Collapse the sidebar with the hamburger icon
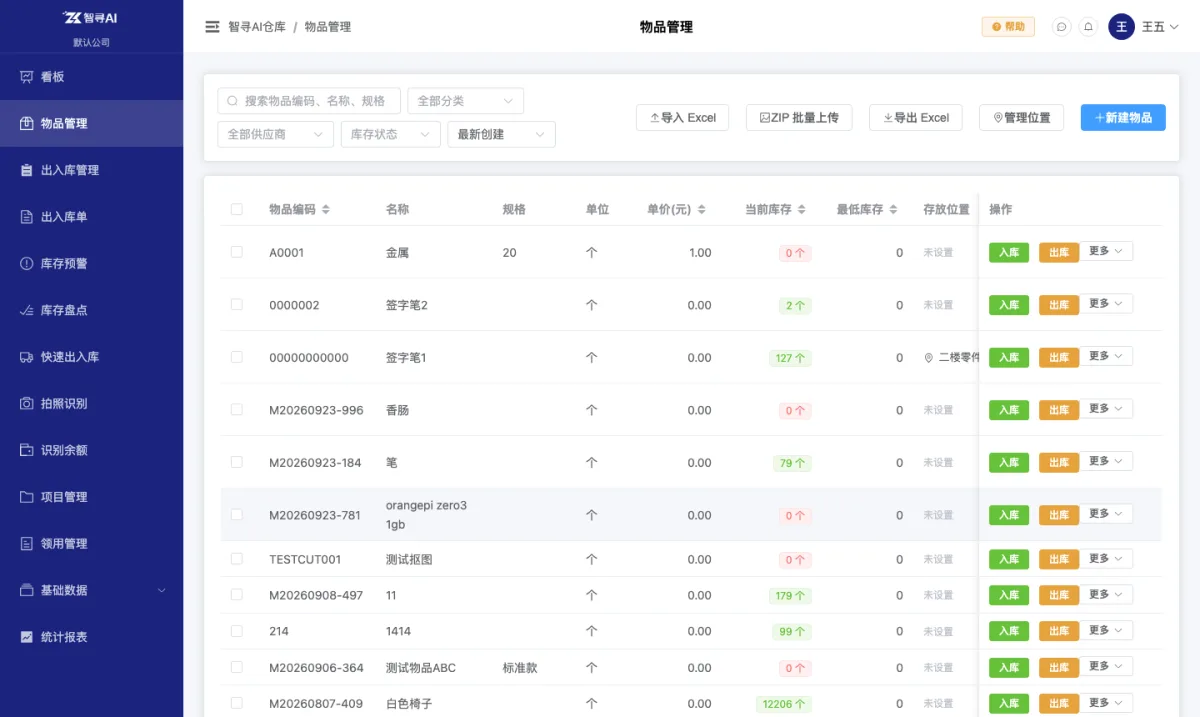This screenshot has width=1200, height=717. [212, 27]
